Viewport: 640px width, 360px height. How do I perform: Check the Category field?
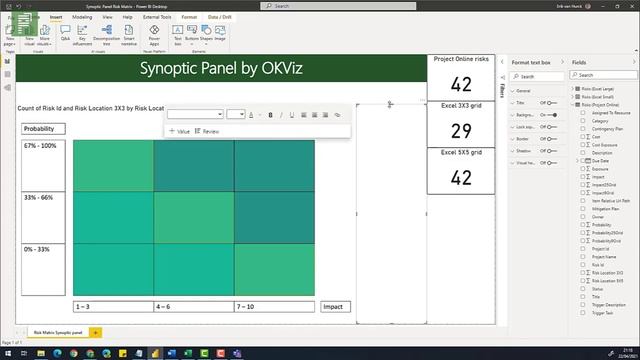(583, 121)
